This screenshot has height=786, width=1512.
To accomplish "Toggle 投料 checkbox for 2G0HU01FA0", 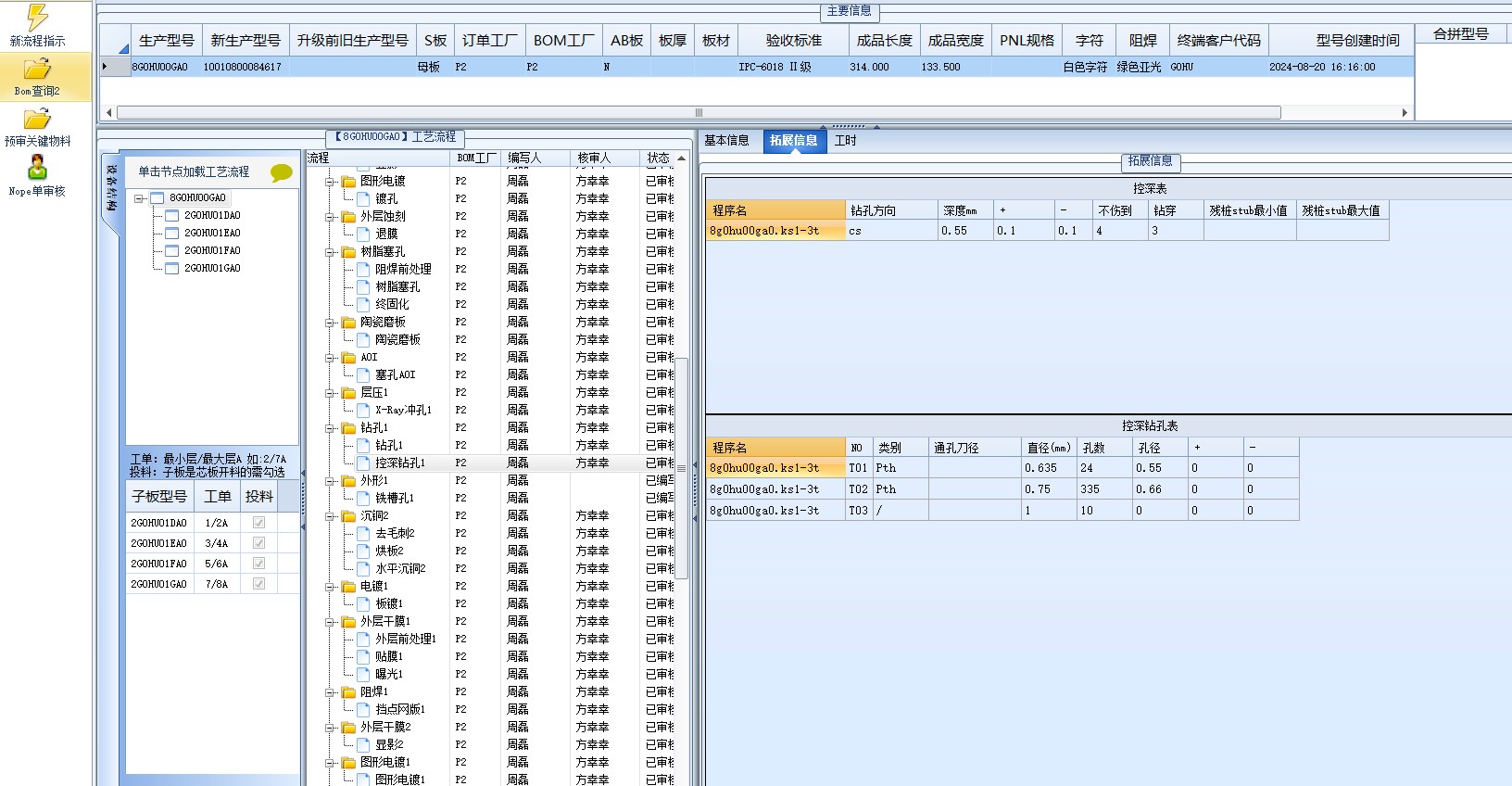I will click(x=258, y=564).
